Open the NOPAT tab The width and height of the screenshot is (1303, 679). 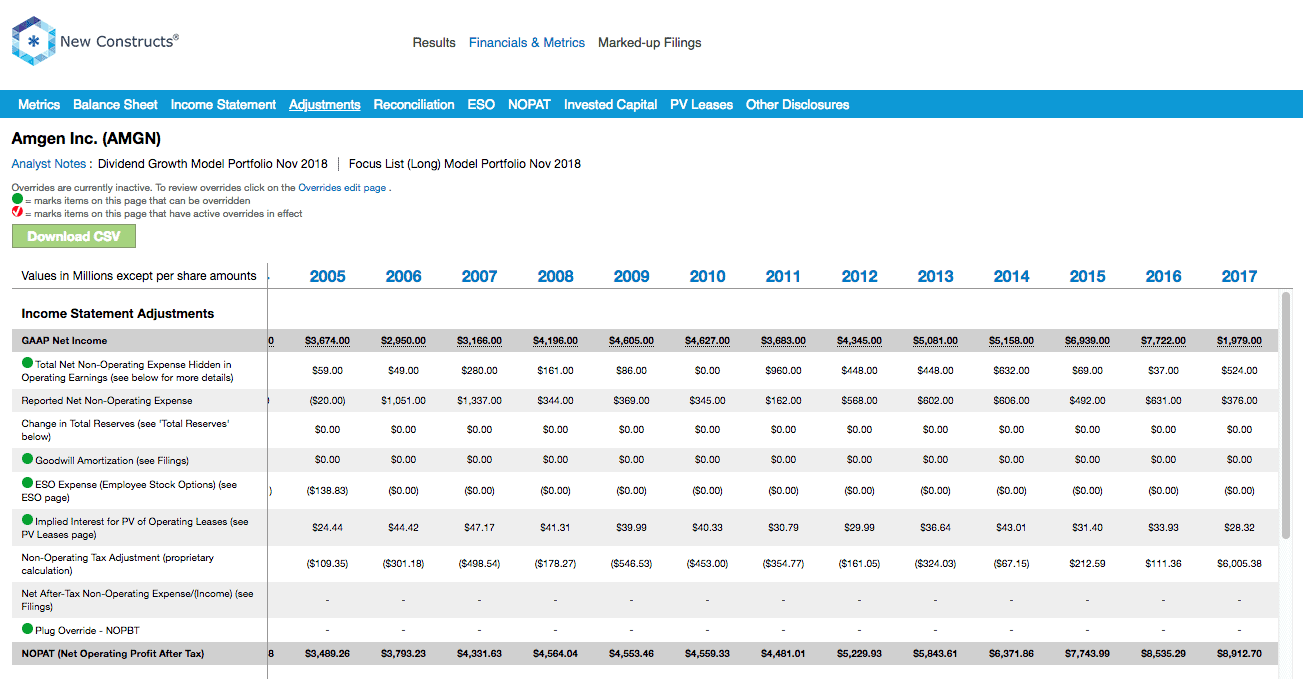coord(529,104)
